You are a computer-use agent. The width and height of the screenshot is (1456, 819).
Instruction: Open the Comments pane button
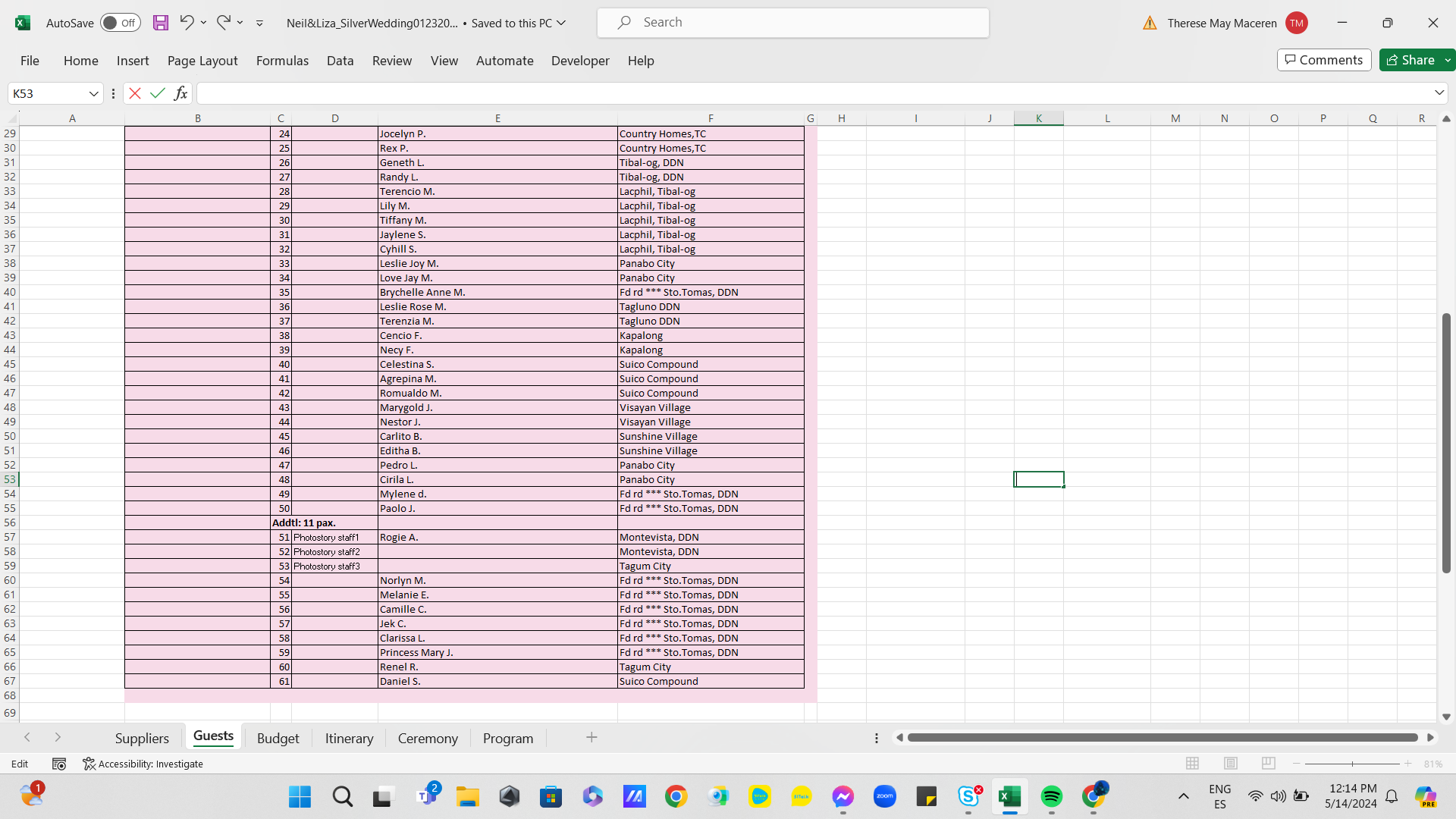(x=1324, y=60)
